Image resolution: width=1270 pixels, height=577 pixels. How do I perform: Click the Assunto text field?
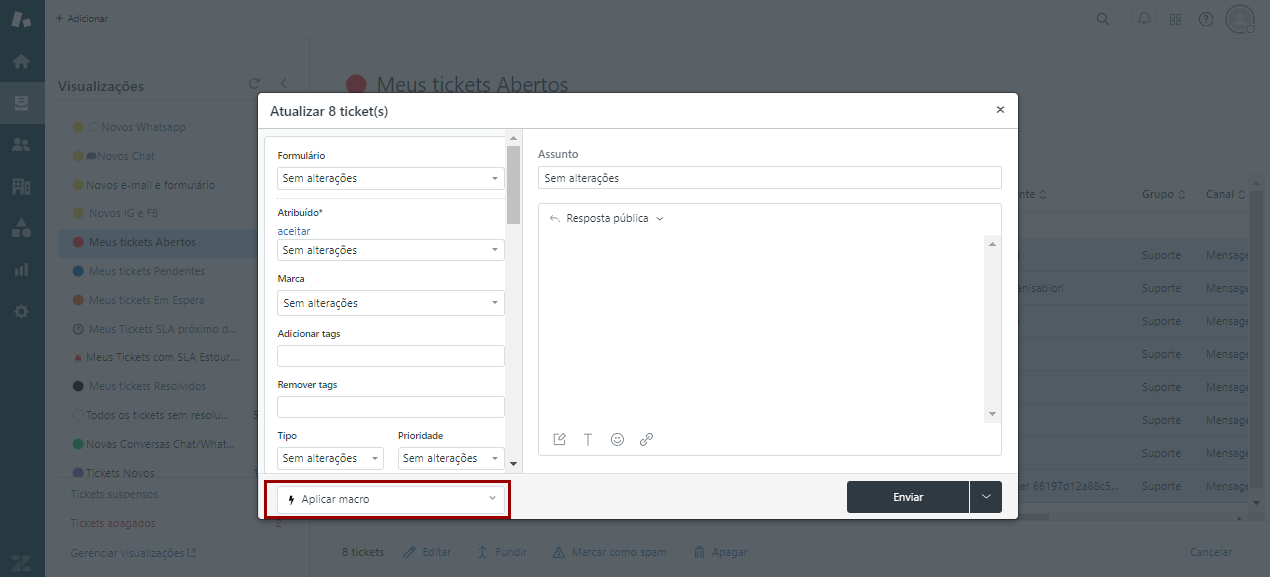[769, 178]
